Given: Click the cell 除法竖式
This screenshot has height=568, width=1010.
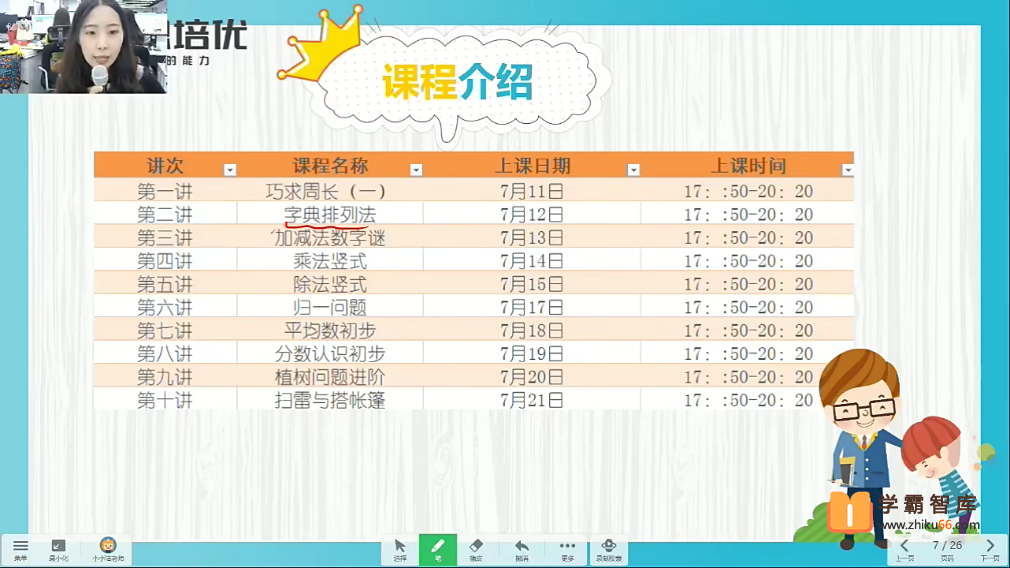Looking at the screenshot, I should (x=330, y=284).
